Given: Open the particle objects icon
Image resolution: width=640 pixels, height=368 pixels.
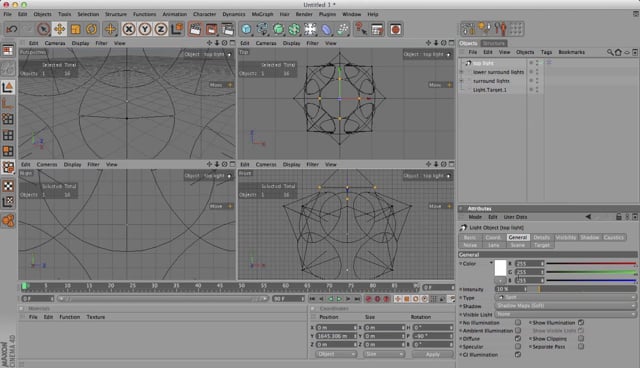Looking at the screenshot, I should 342,29.
